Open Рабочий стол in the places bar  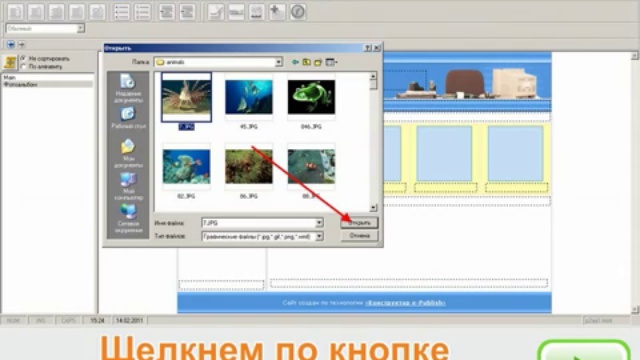128,118
